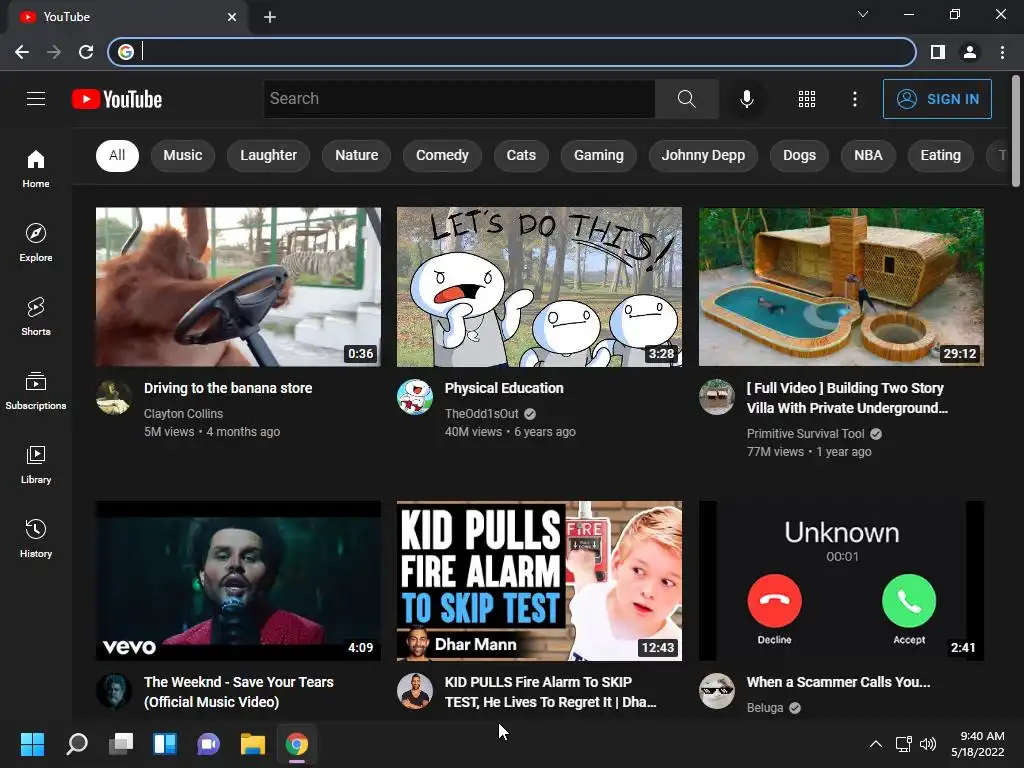Open Windows taskbar search
The width and height of the screenshot is (1024, 768).
pyautogui.click(x=76, y=744)
